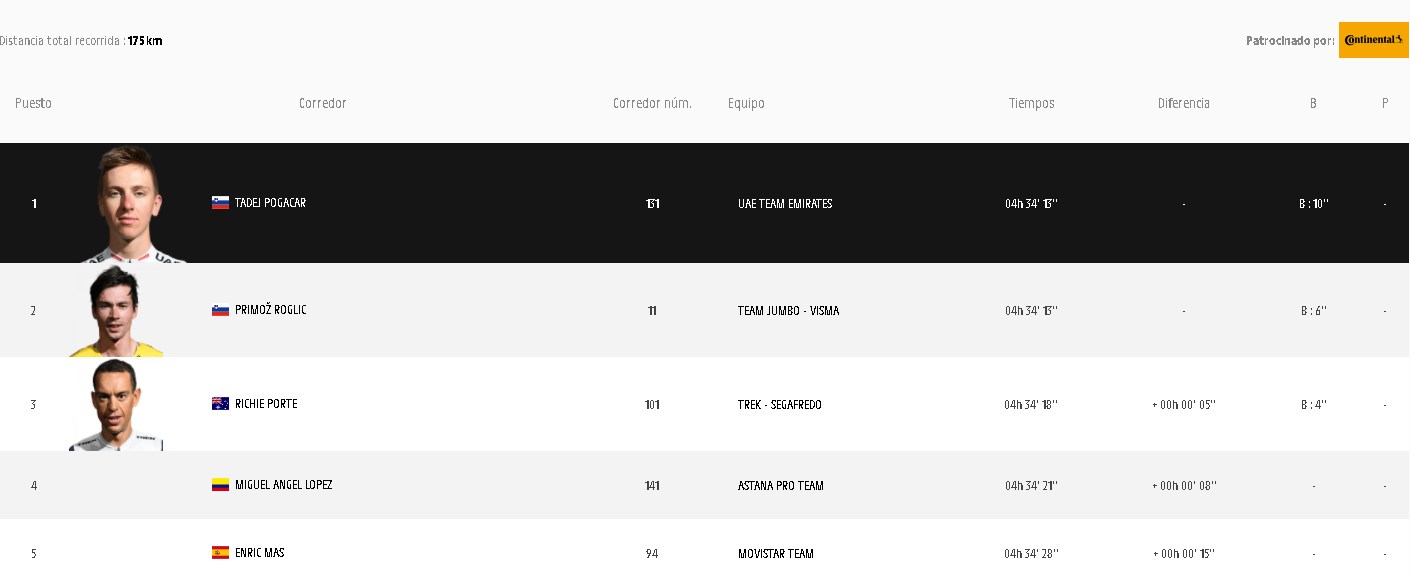Select the Richie Porte name link
The height and width of the screenshot is (578, 1410).
click(x=266, y=404)
